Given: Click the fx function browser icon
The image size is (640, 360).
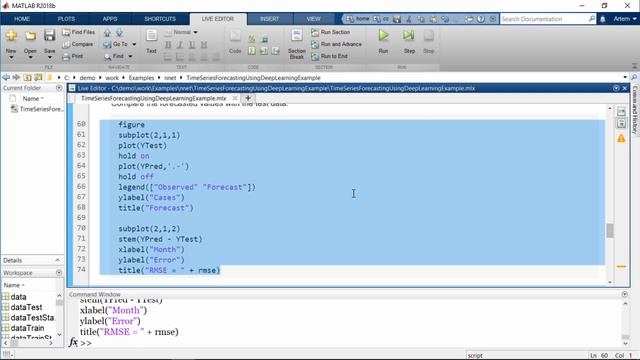Looking at the screenshot, I should [73, 342].
